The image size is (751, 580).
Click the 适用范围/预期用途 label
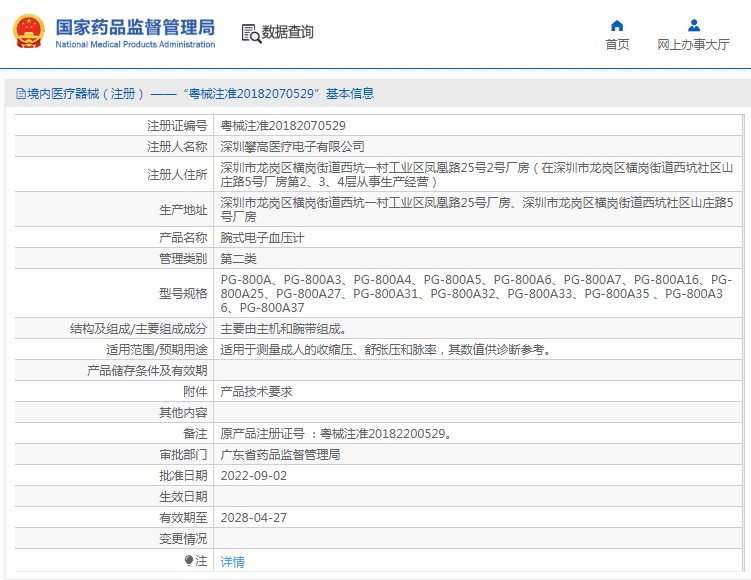157,350
